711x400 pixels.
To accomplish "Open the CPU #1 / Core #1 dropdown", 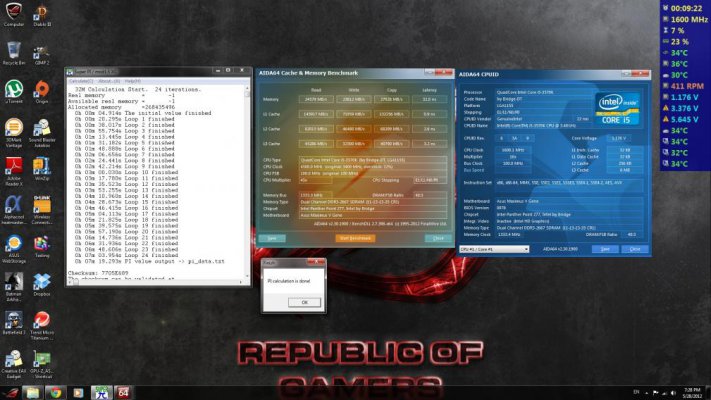I will (x=494, y=249).
